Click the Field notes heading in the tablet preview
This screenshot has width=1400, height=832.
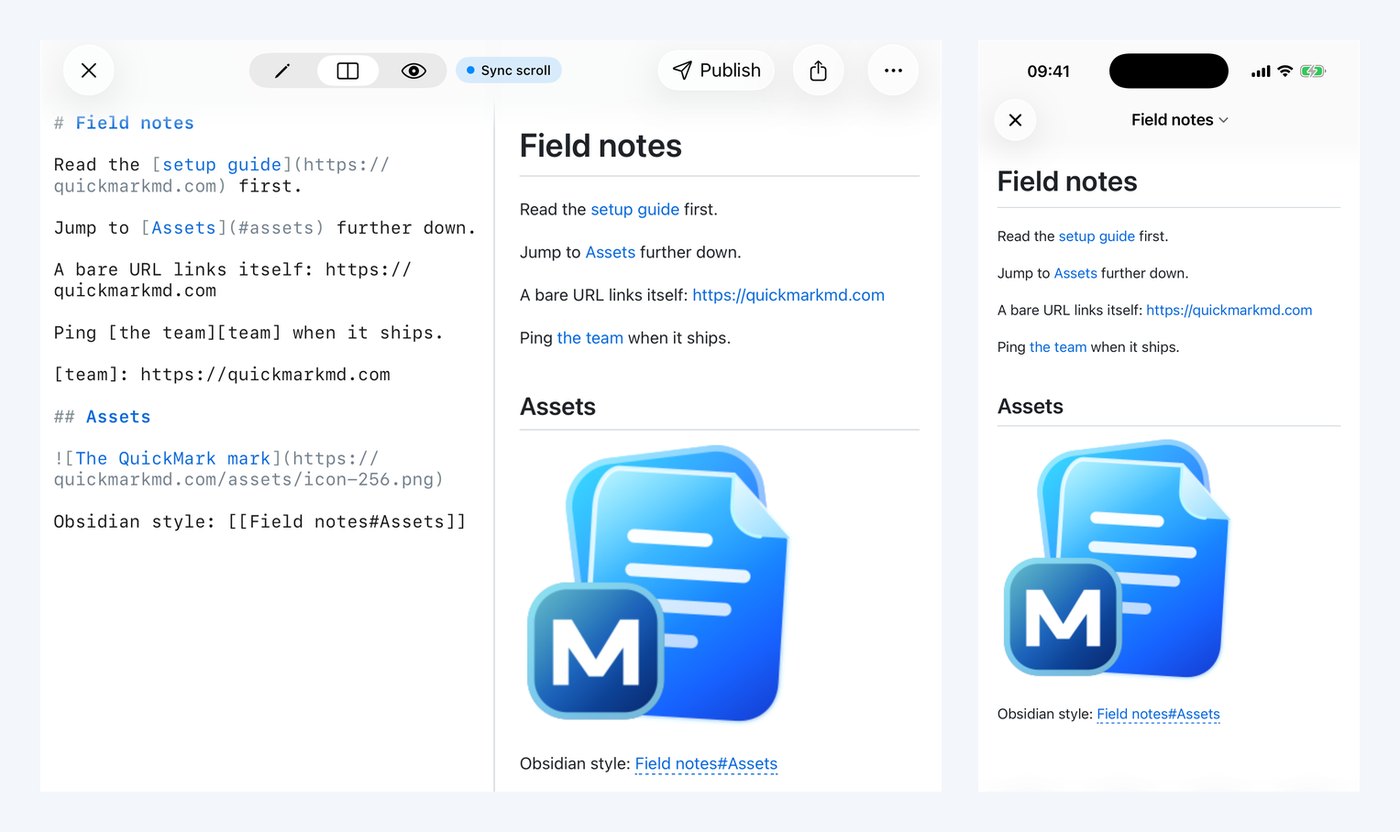(x=600, y=146)
